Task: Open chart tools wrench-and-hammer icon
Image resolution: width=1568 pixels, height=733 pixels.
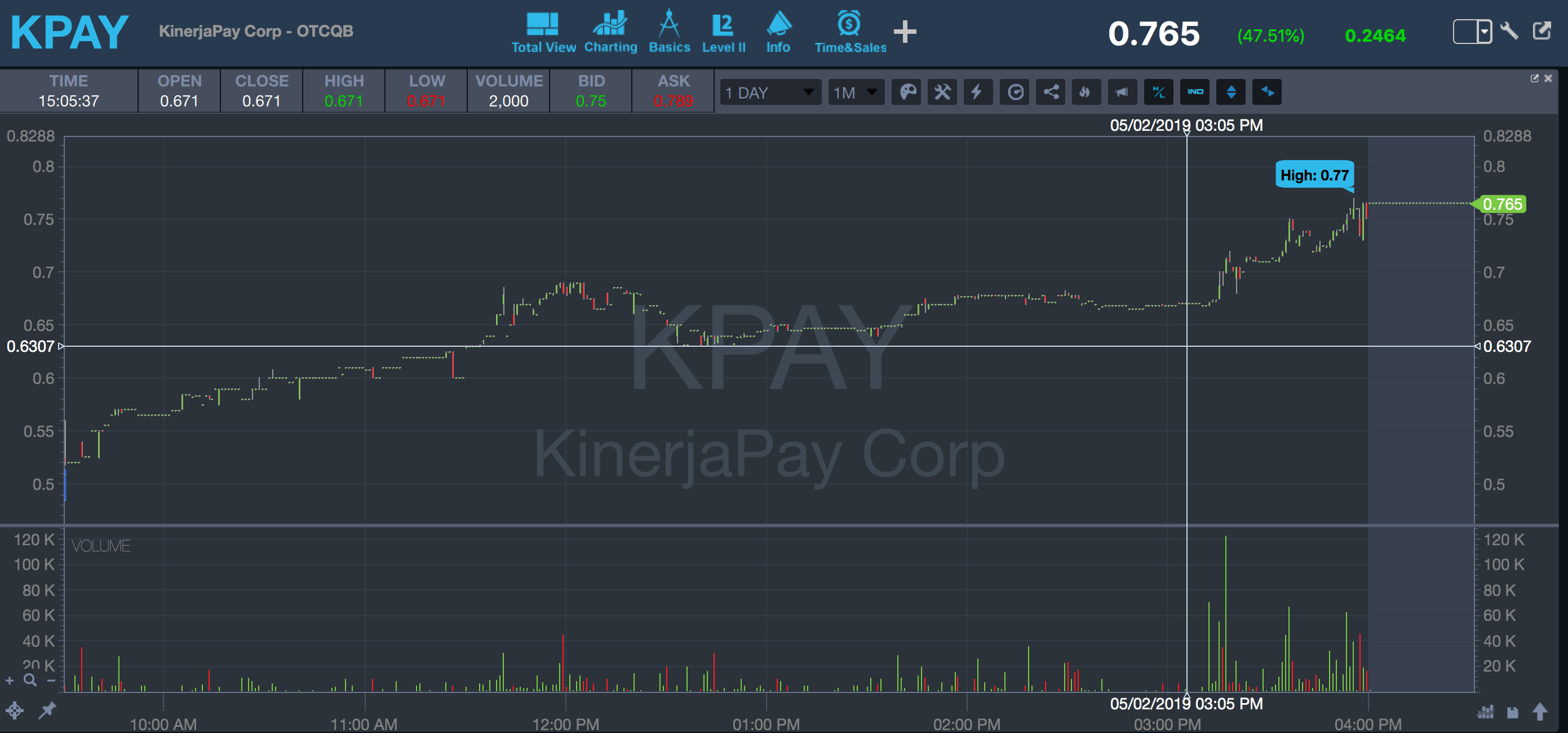Action: click(x=942, y=92)
